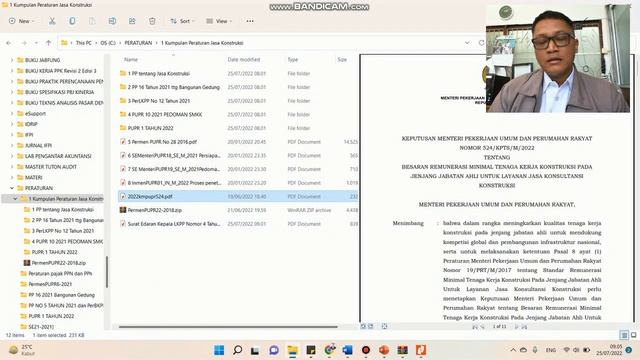Open PowerPoint from taskbar
The image size is (640, 360).
click(x=384, y=350)
